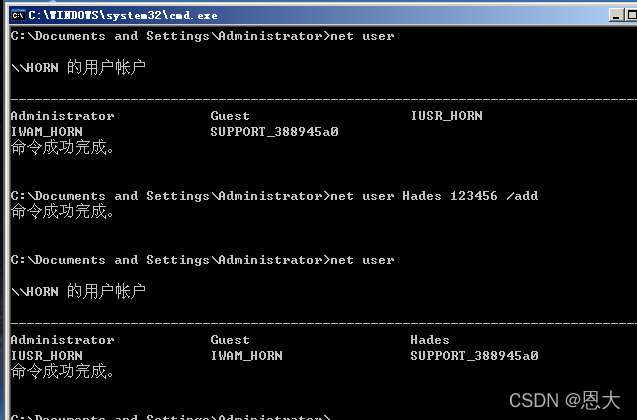This screenshot has width=637, height=420.
Task: Click 'IWAM_HORN' in the first user list
Action: click(47, 132)
